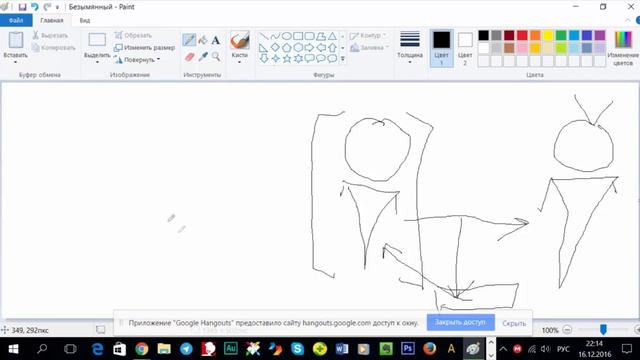Screen dimensions: 640x360
Task: Activate Цвет 1 foreground color
Action: coord(442,48)
